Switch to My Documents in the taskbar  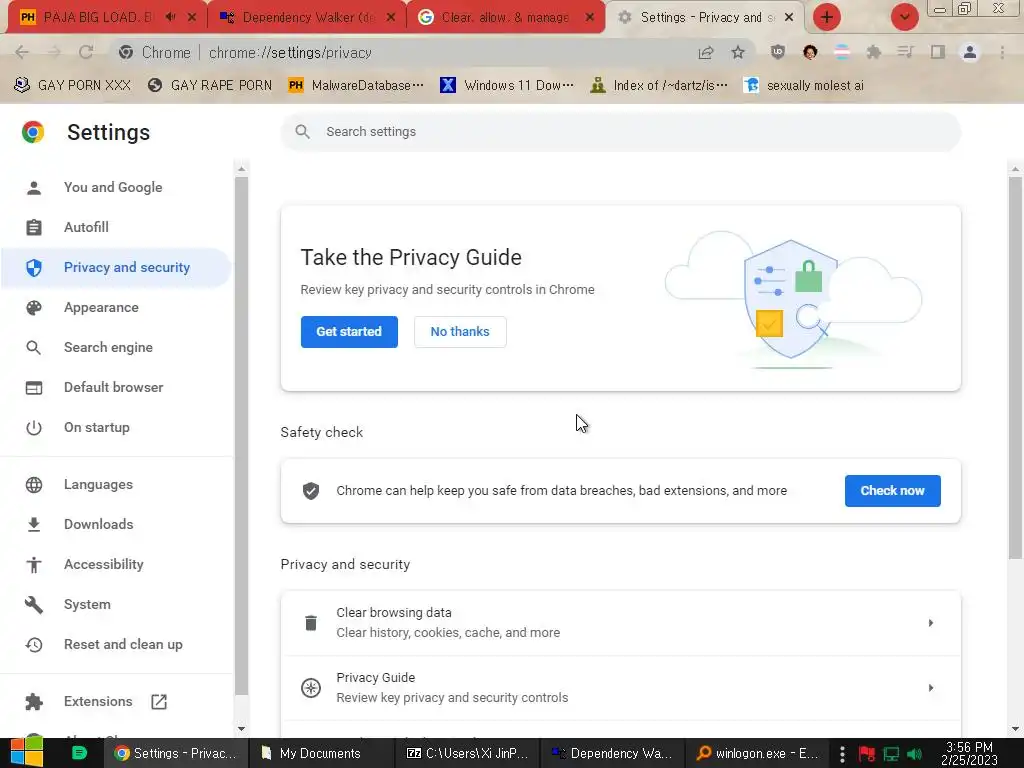[321, 753]
